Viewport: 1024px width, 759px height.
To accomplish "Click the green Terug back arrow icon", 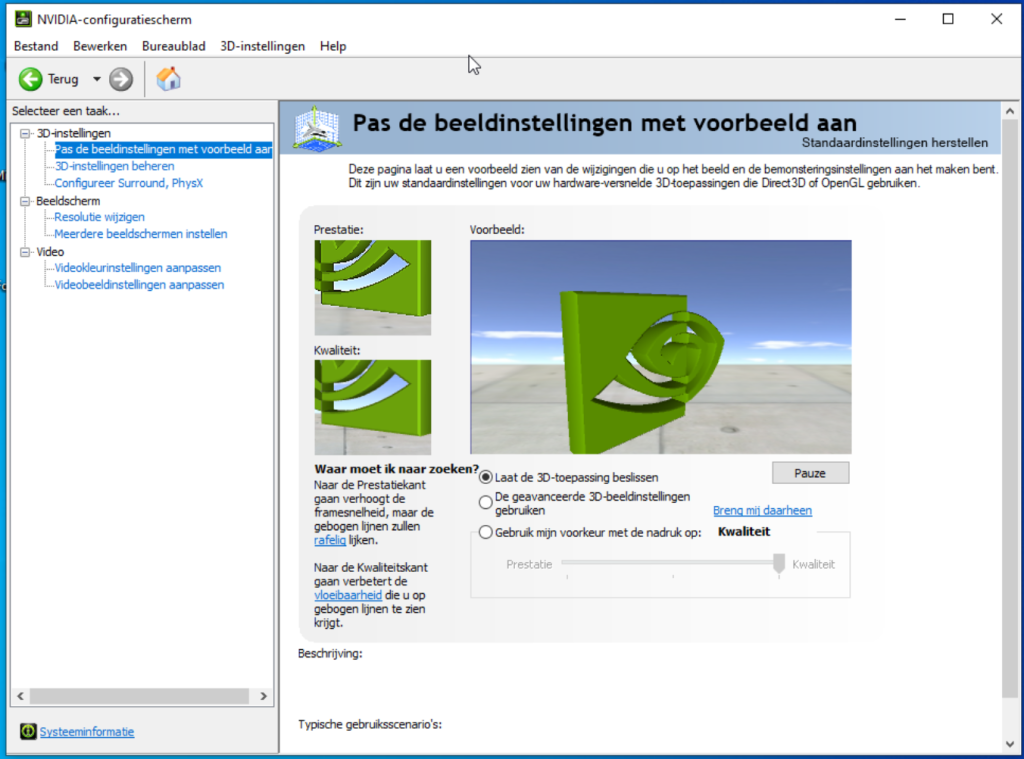I will [x=30, y=79].
